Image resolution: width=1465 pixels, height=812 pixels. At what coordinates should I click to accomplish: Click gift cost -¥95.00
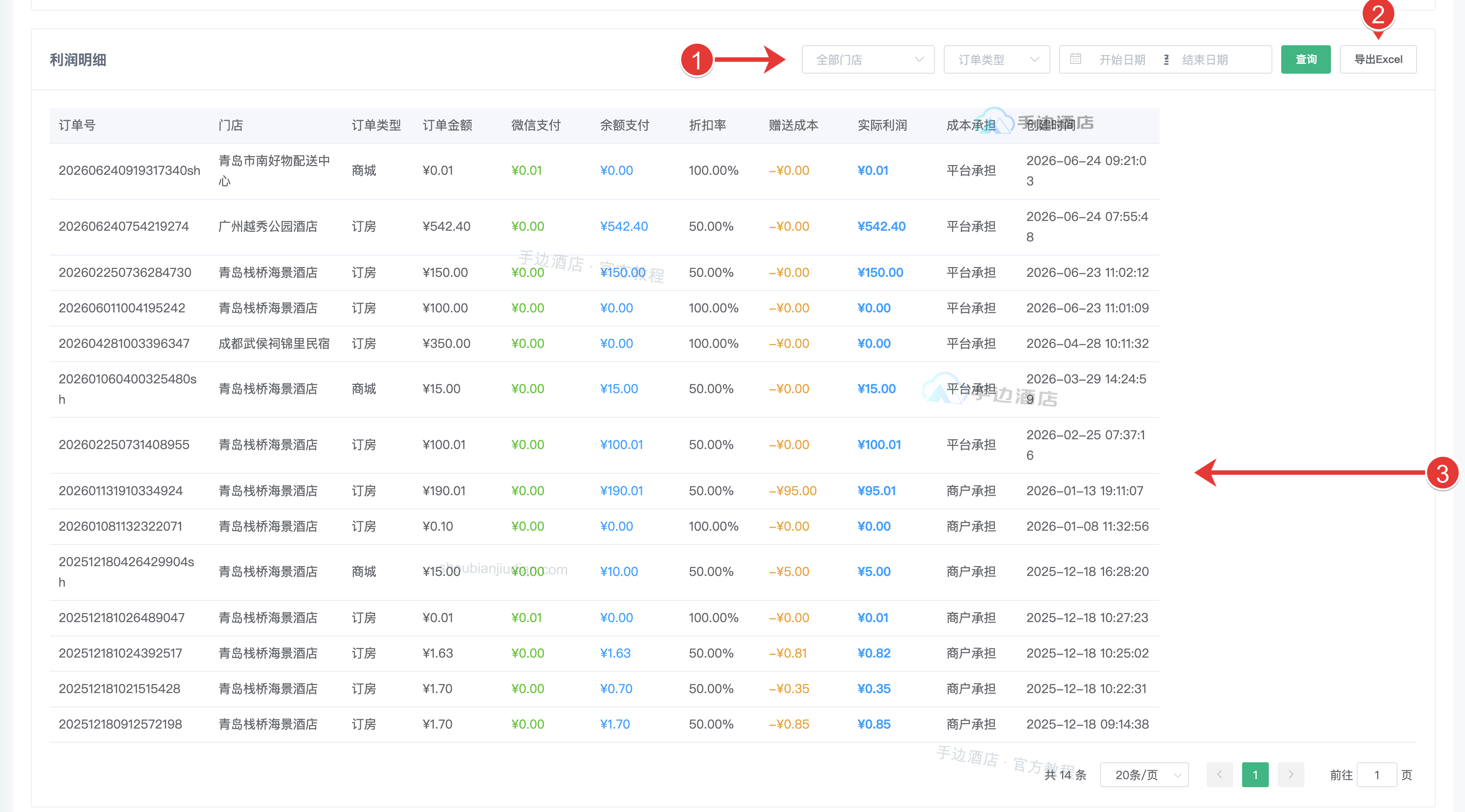coord(793,491)
